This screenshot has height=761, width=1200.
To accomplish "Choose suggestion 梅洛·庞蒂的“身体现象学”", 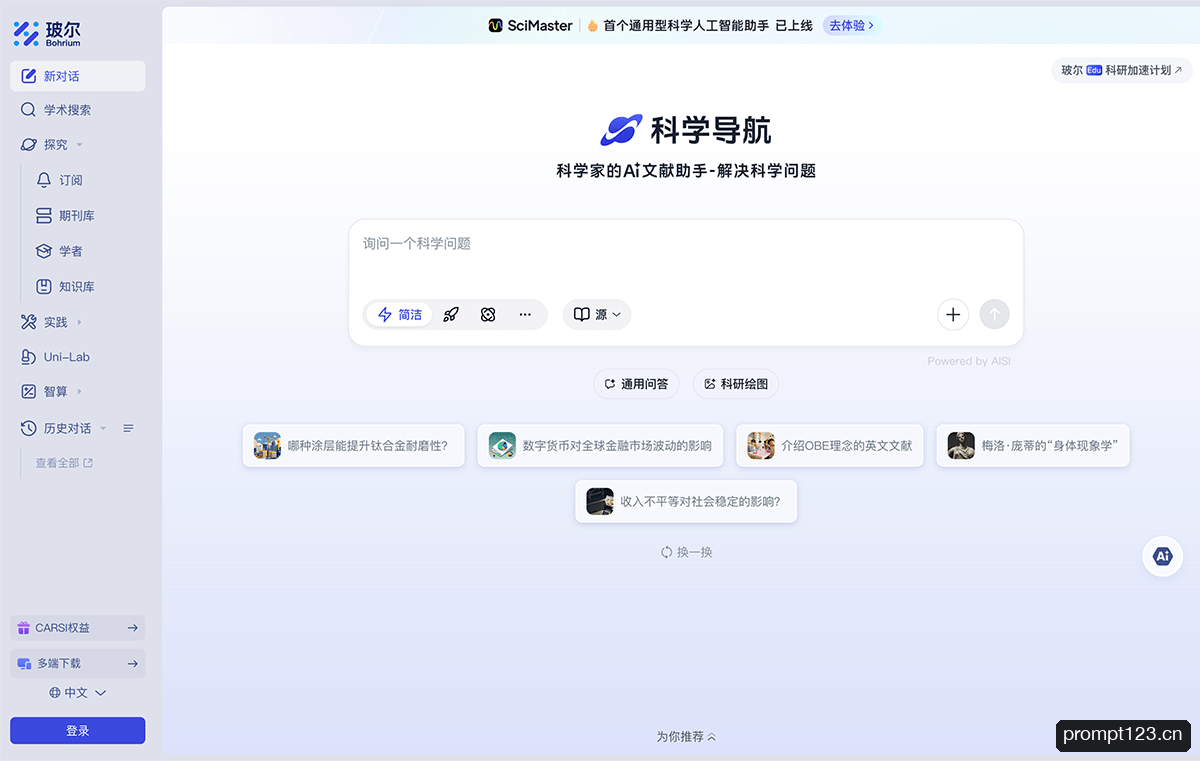I will coord(1033,445).
